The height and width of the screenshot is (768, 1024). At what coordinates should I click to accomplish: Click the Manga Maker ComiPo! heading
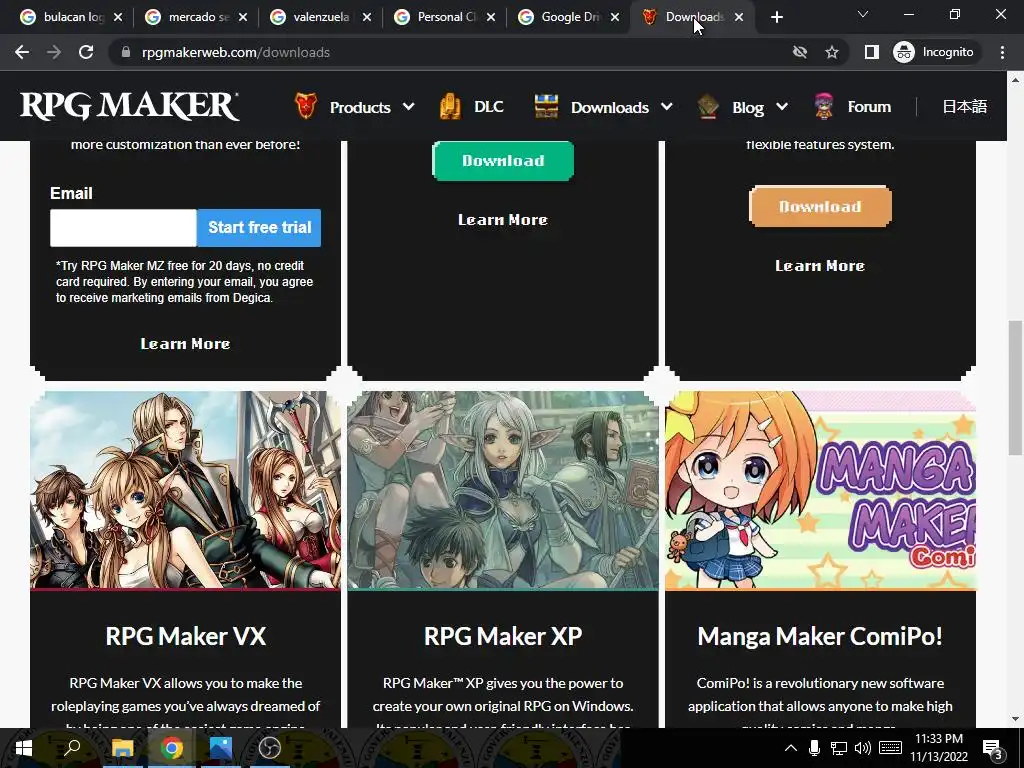pos(820,636)
